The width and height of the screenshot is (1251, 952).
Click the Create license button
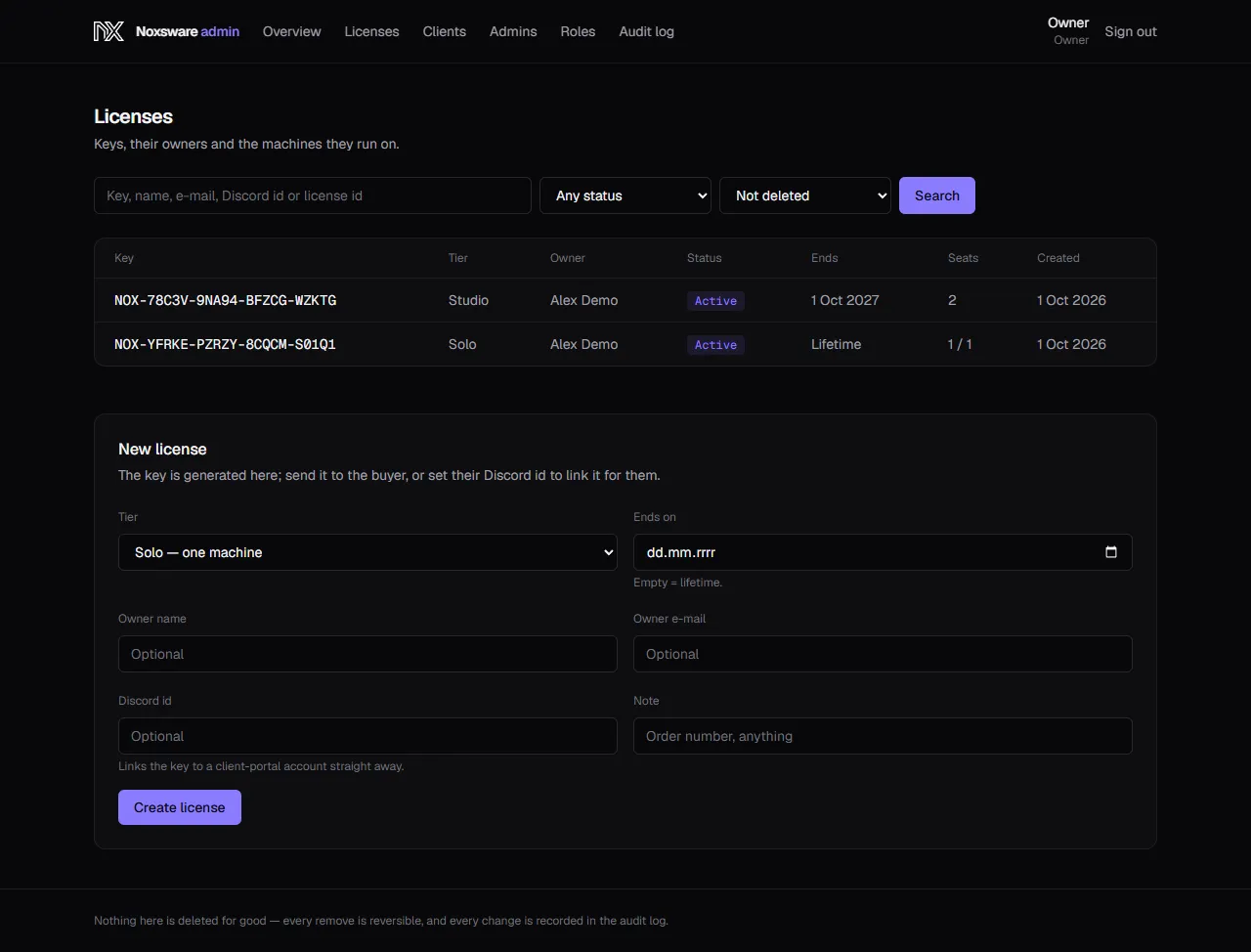click(180, 807)
